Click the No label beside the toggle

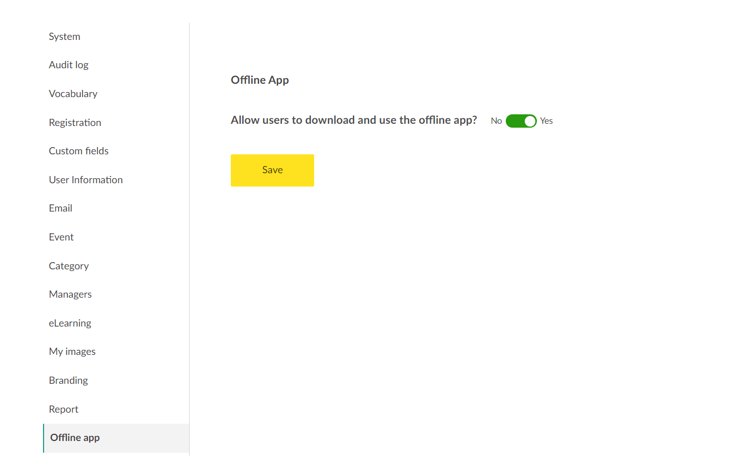point(496,121)
